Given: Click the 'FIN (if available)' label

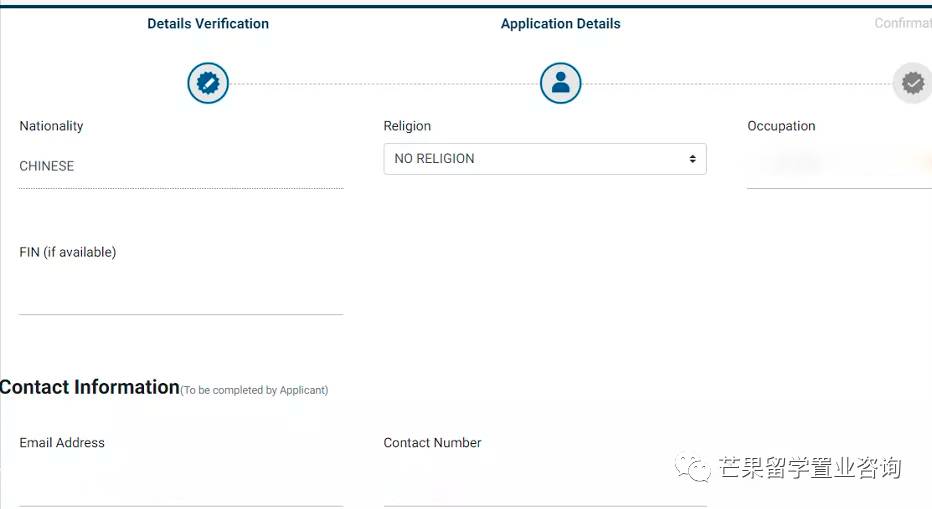Looking at the screenshot, I should click(x=68, y=252).
